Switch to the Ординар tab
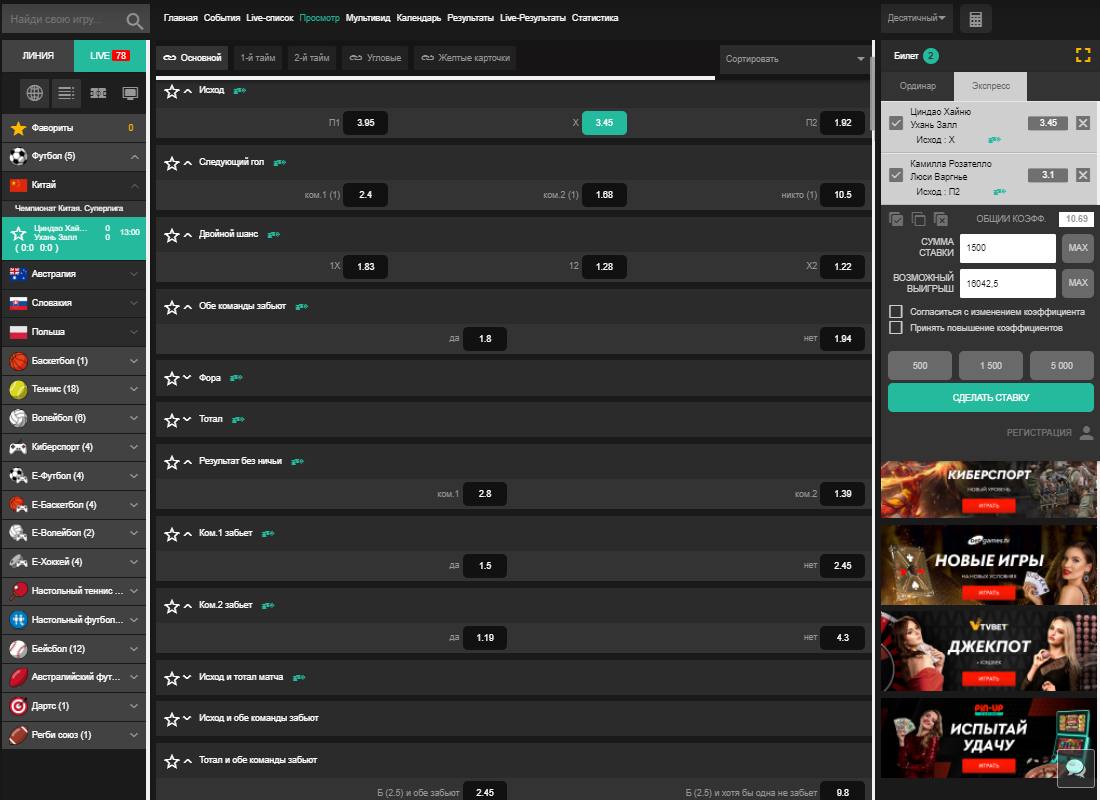This screenshot has width=1100, height=800. pyautogui.click(x=917, y=86)
